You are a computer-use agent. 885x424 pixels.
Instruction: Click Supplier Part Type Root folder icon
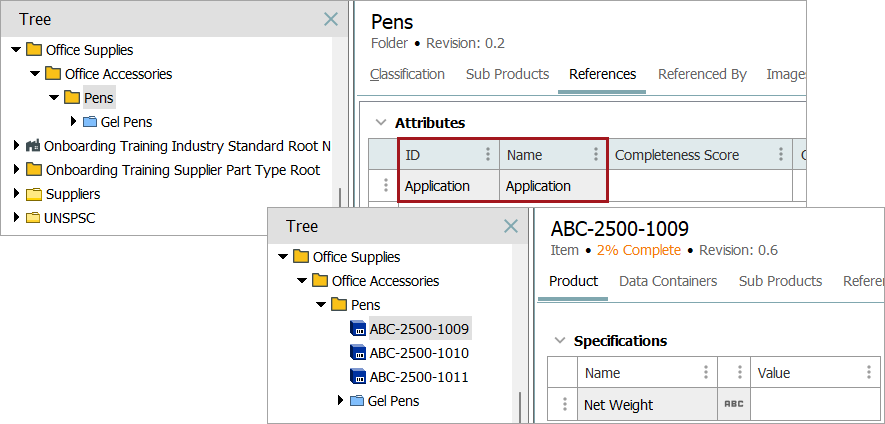click(34, 170)
